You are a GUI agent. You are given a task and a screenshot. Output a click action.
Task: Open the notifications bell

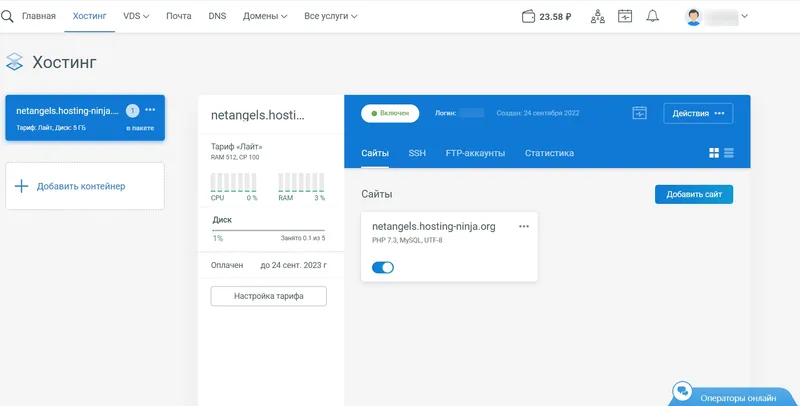(x=653, y=16)
